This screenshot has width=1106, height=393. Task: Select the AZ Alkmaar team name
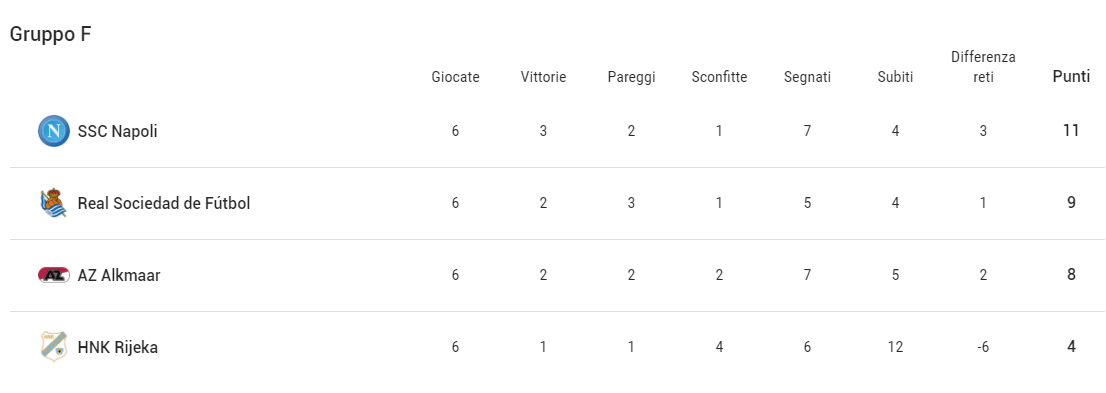click(x=119, y=275)
